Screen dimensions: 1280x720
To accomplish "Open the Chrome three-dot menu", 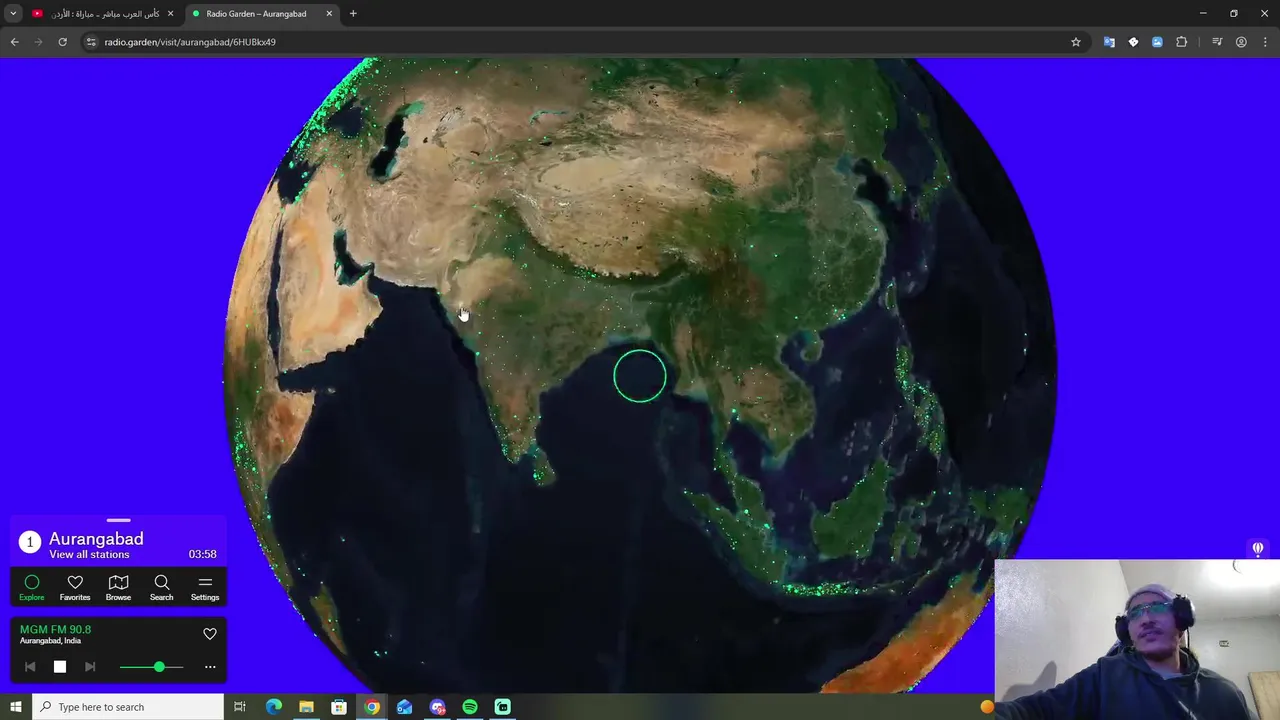I will point(1265,42).
